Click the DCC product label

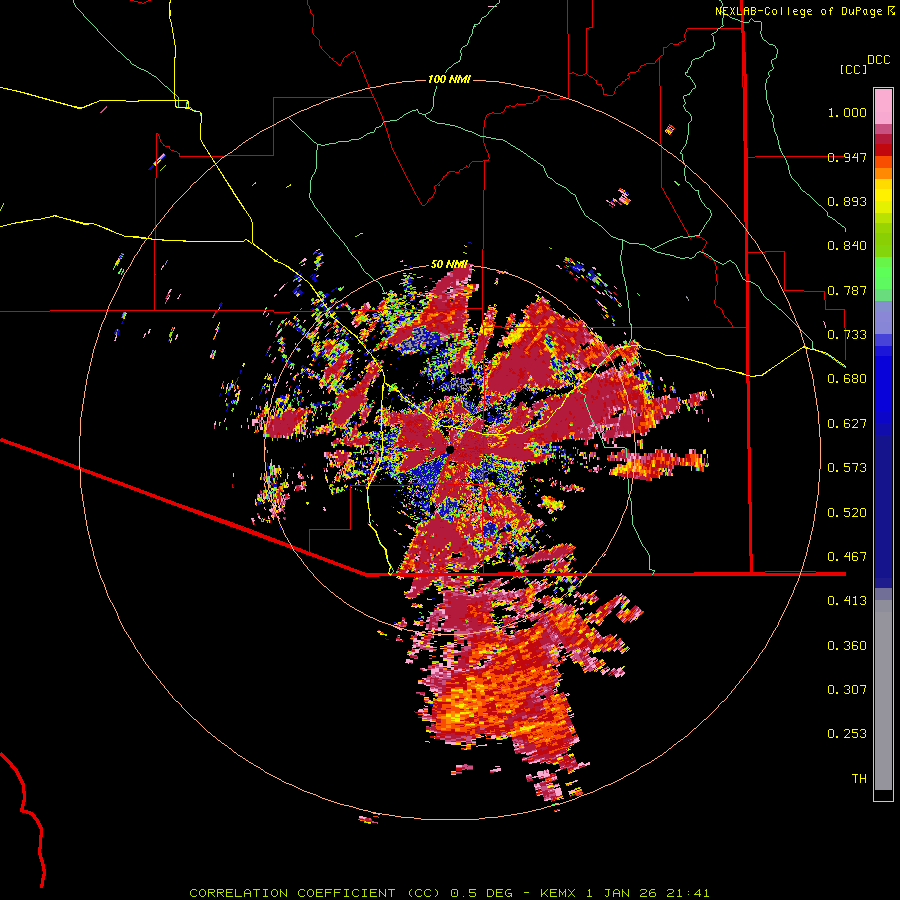(878, 60)
